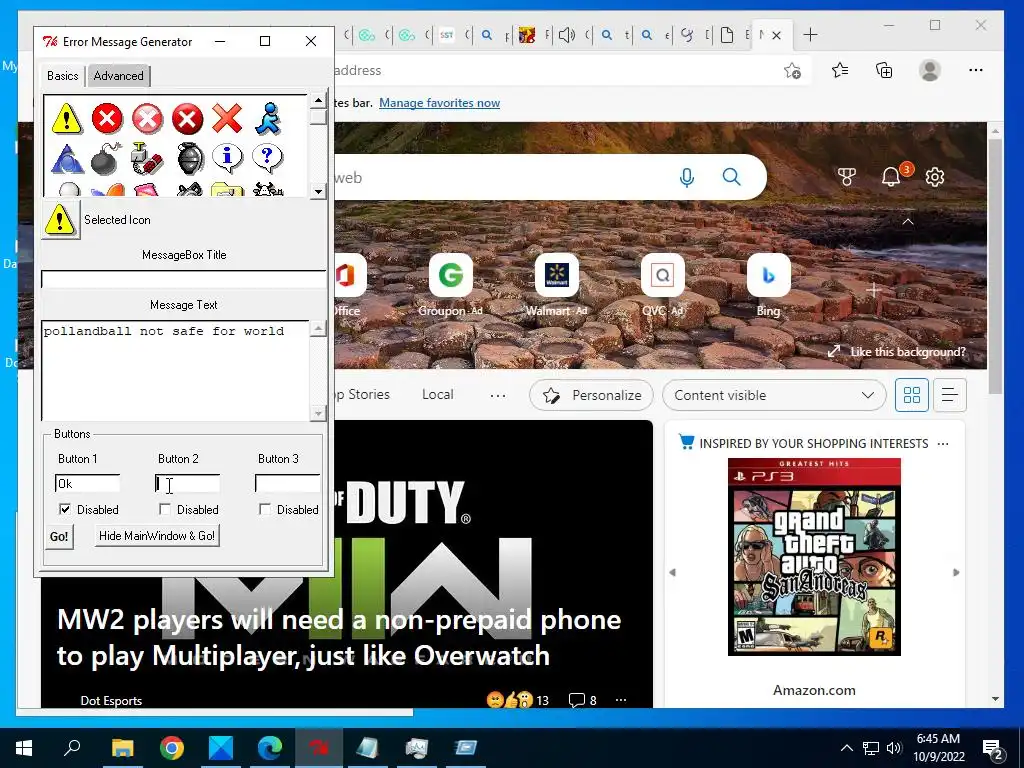Screen dimensions: 1024x768
Task: Open File Explorer from the taskbar
Action: tap(122, 748)
